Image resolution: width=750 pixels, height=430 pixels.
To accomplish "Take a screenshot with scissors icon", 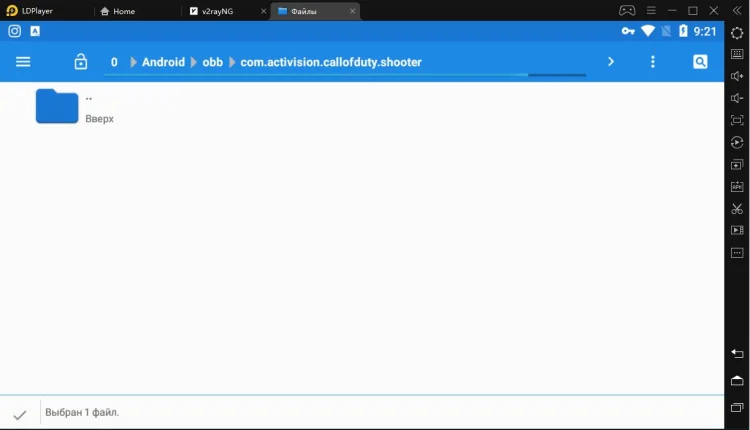I will (x=737, y=209).
